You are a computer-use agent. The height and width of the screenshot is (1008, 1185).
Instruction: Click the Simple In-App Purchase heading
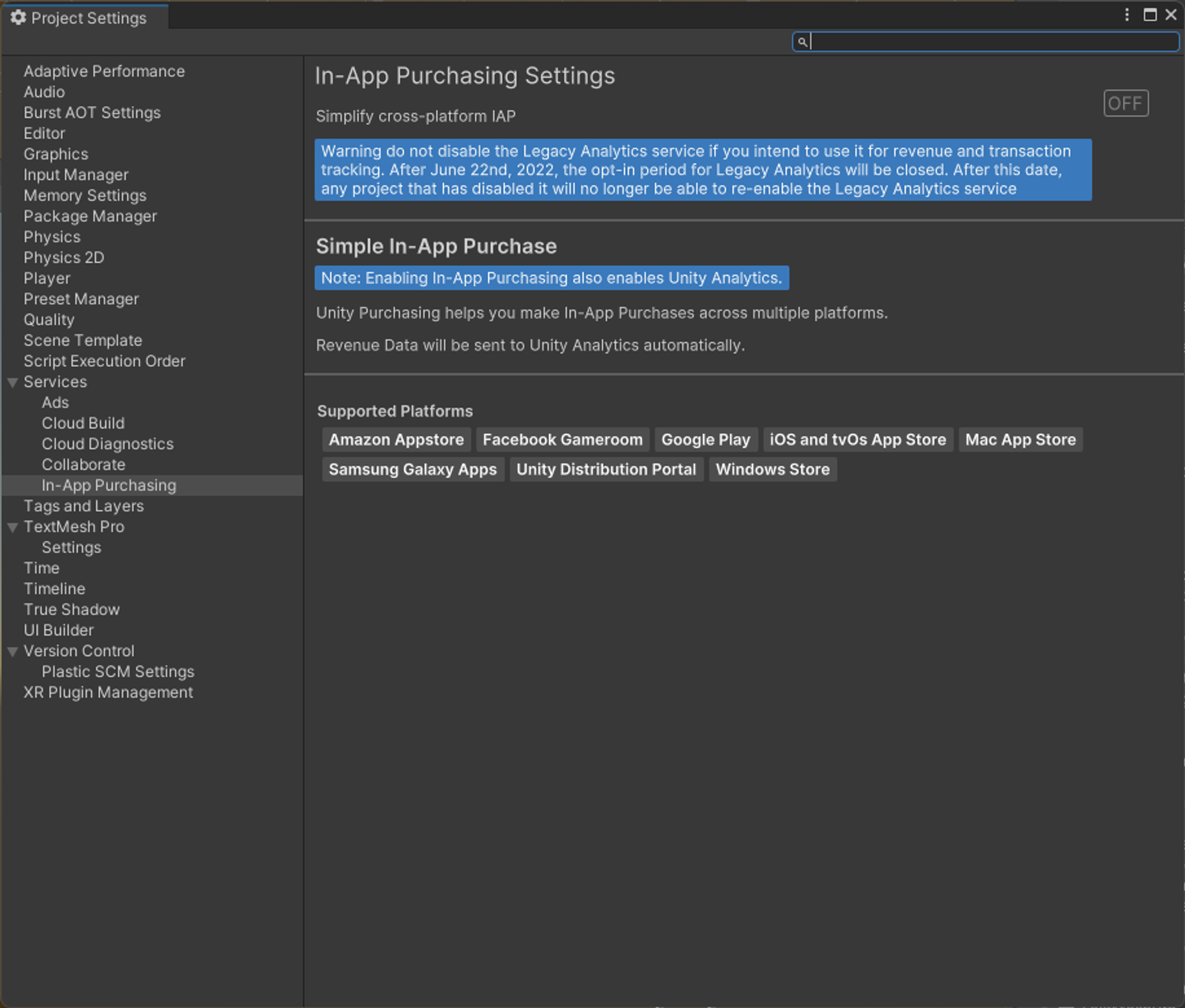coord(436,247)
